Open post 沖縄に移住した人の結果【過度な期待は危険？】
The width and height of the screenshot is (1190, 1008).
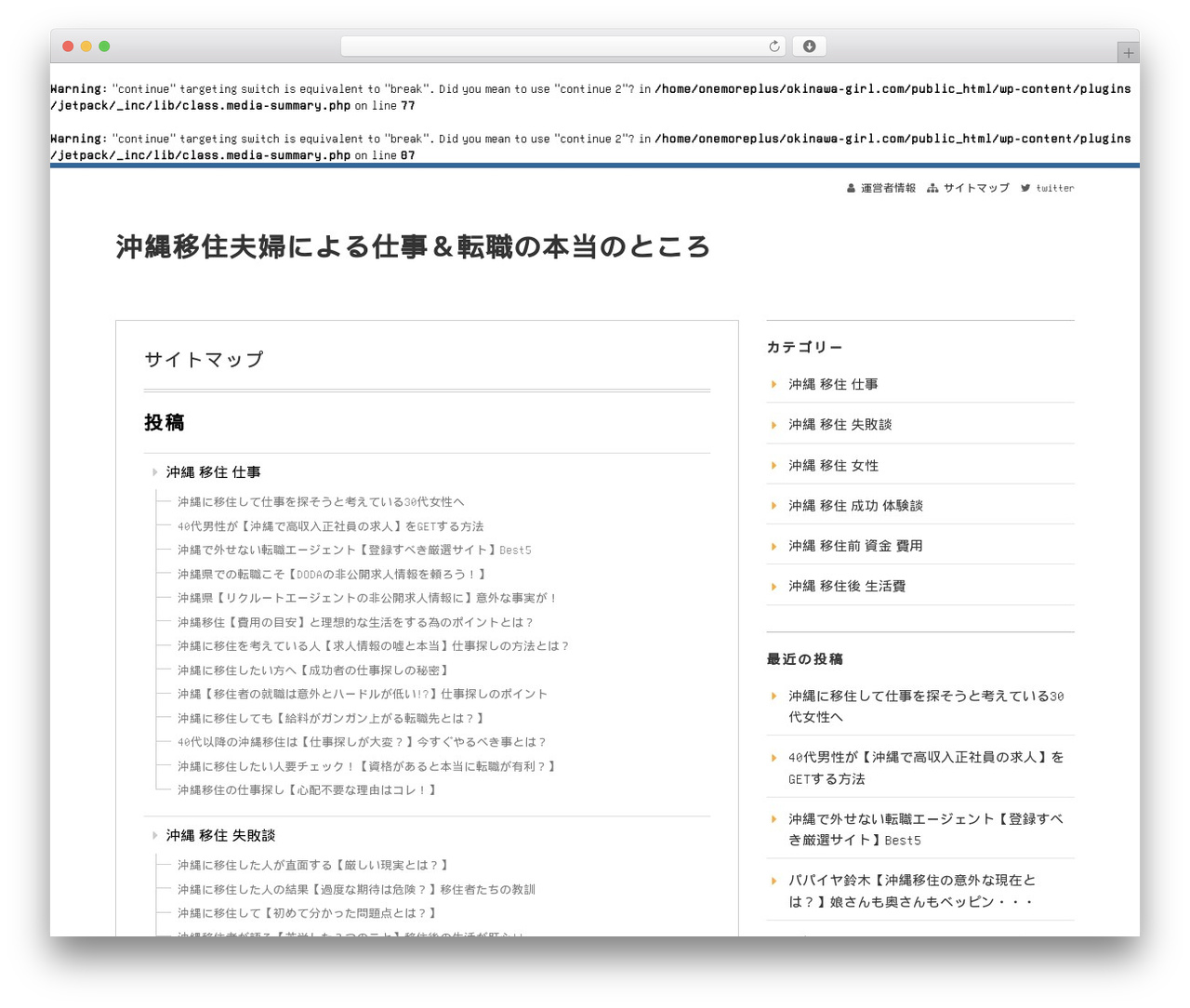point(356,890)
